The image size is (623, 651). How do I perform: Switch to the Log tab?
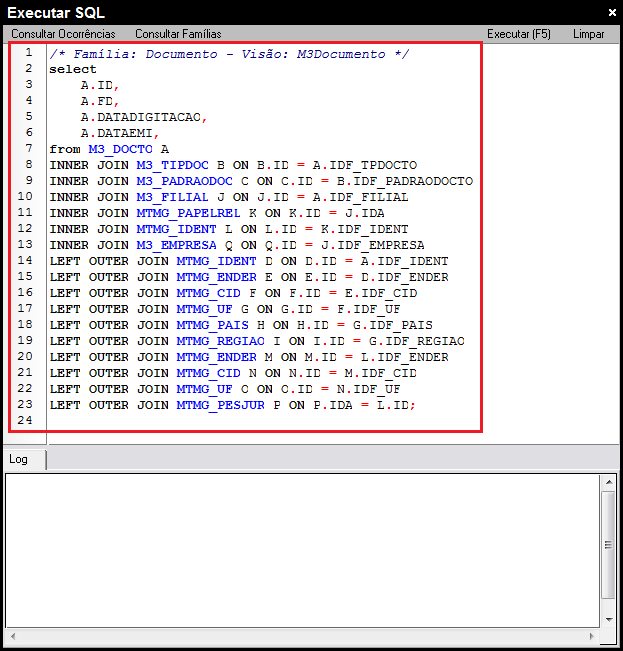tap(19, 459)
